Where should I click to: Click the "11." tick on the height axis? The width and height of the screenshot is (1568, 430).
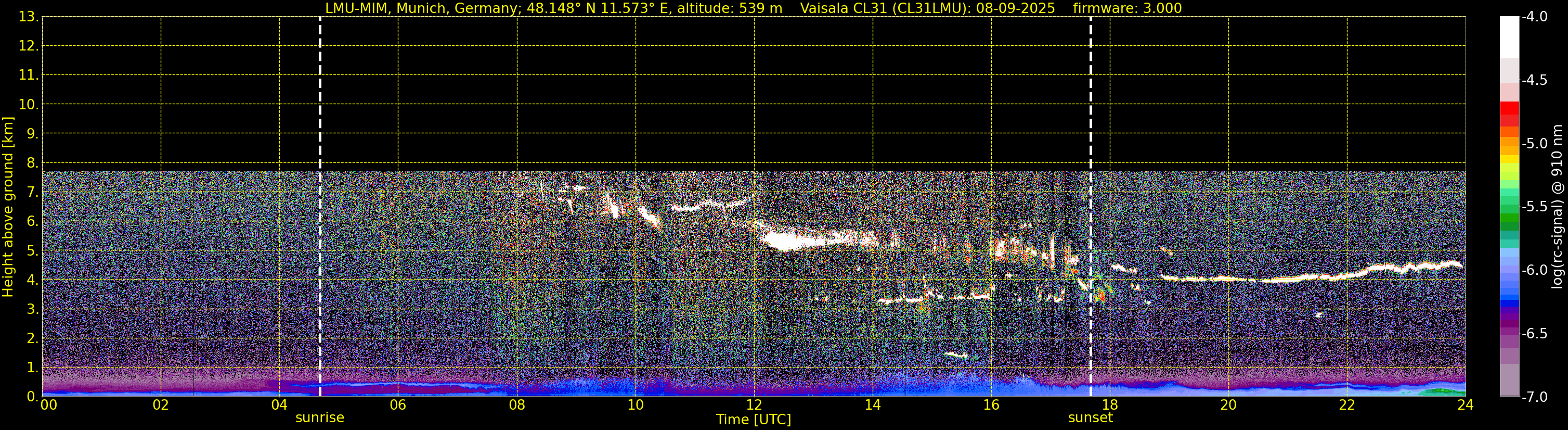coord(29,75)
